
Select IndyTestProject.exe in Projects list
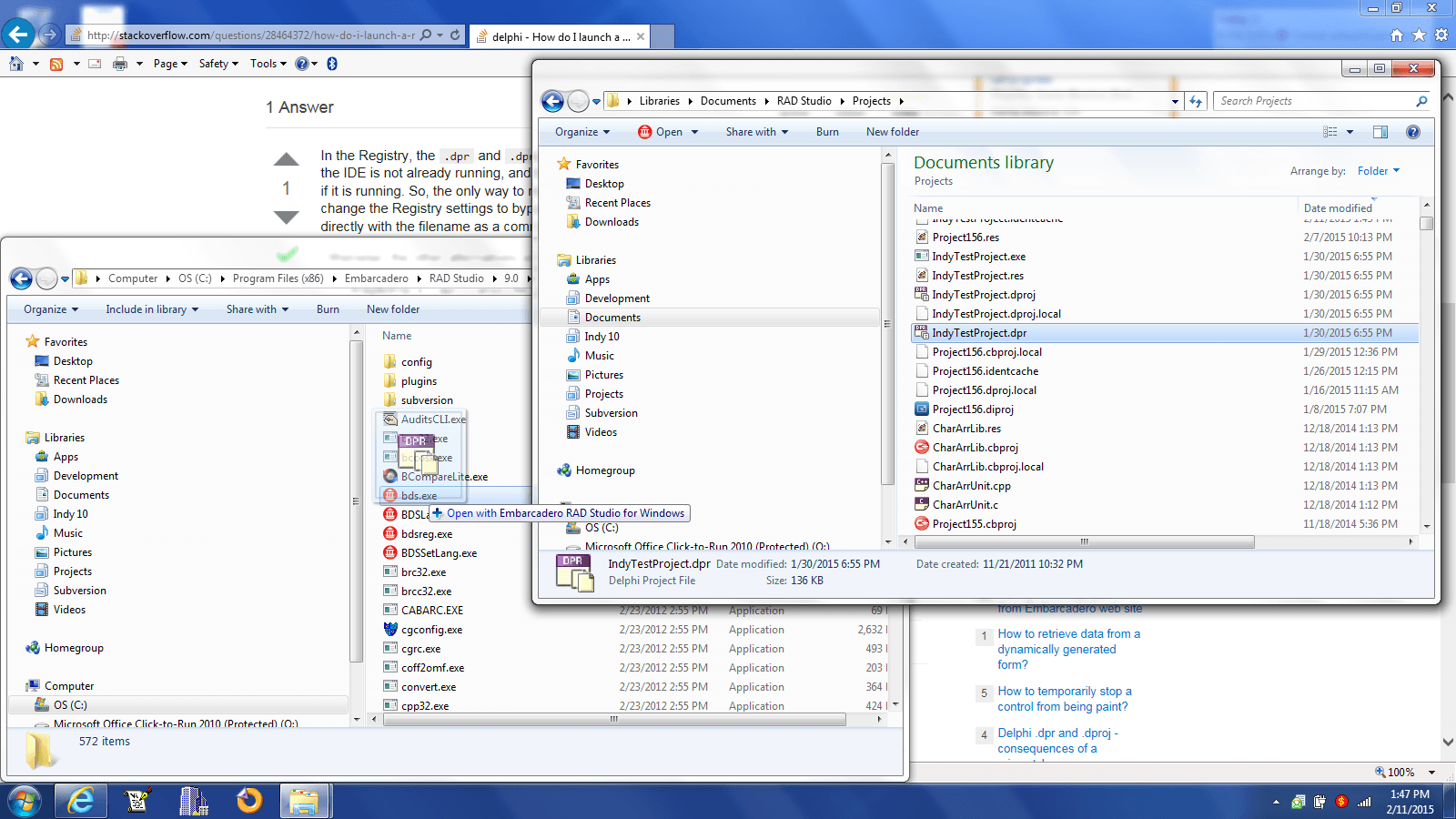point(978,257)
